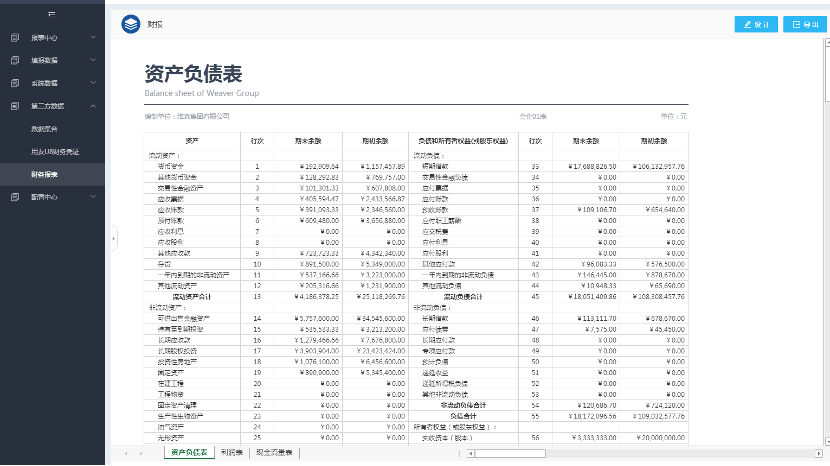Click the 第三方数据 sidebar icon

(15, 106)
